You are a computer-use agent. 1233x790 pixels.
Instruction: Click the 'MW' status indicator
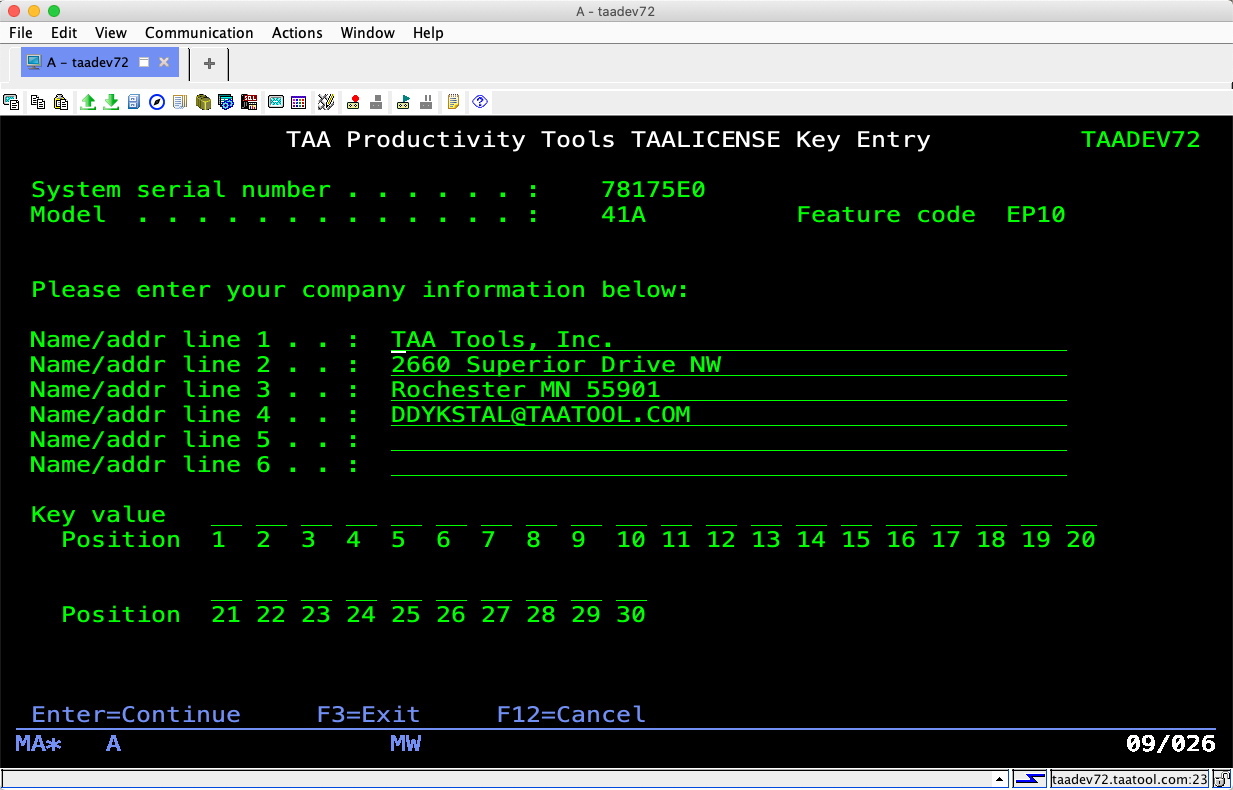(x=405, y=743)
